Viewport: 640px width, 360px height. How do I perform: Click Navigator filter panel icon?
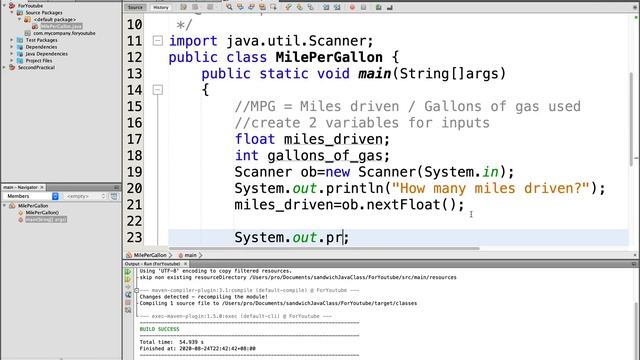click(114, 196)
